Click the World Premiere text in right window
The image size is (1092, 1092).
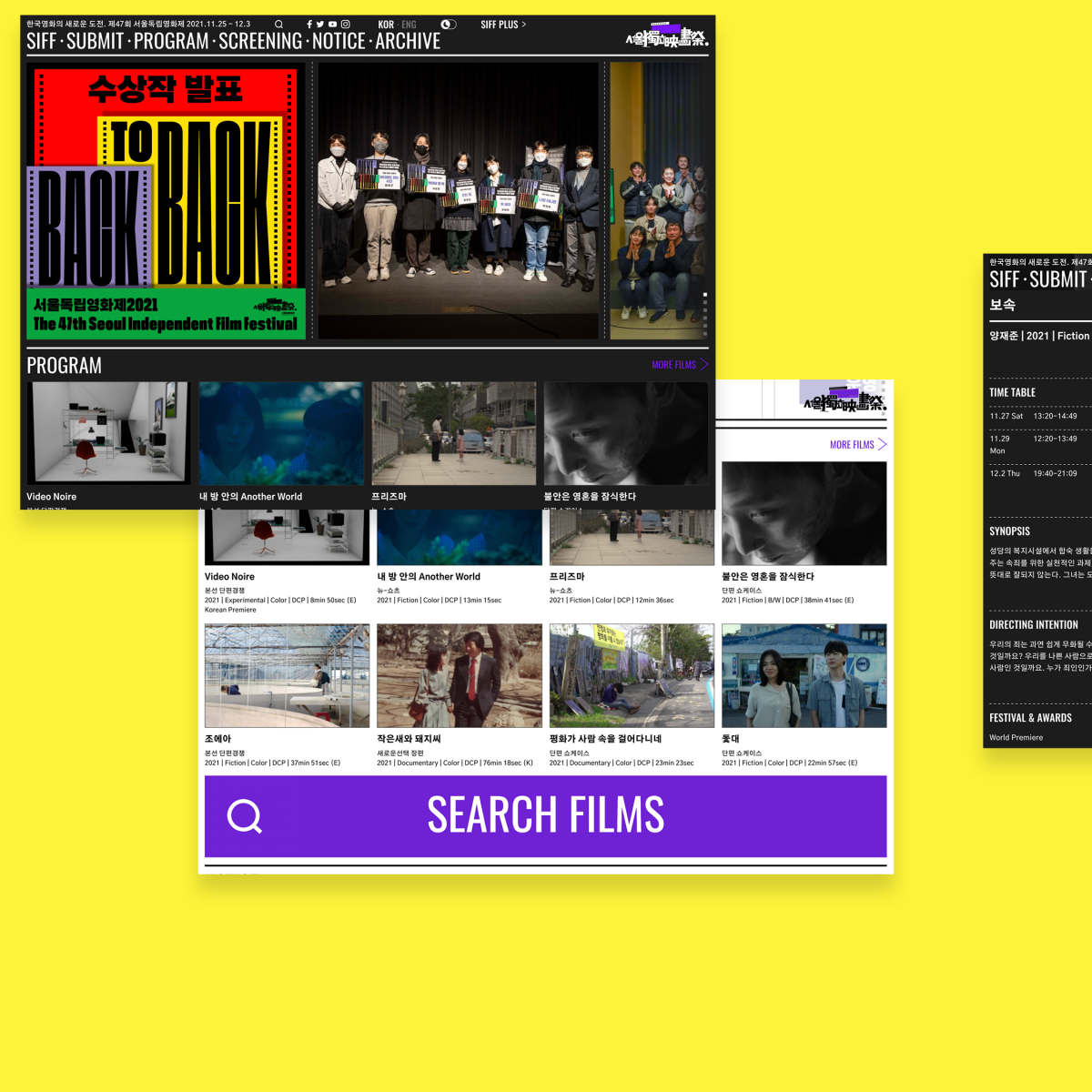point(1016,738)
